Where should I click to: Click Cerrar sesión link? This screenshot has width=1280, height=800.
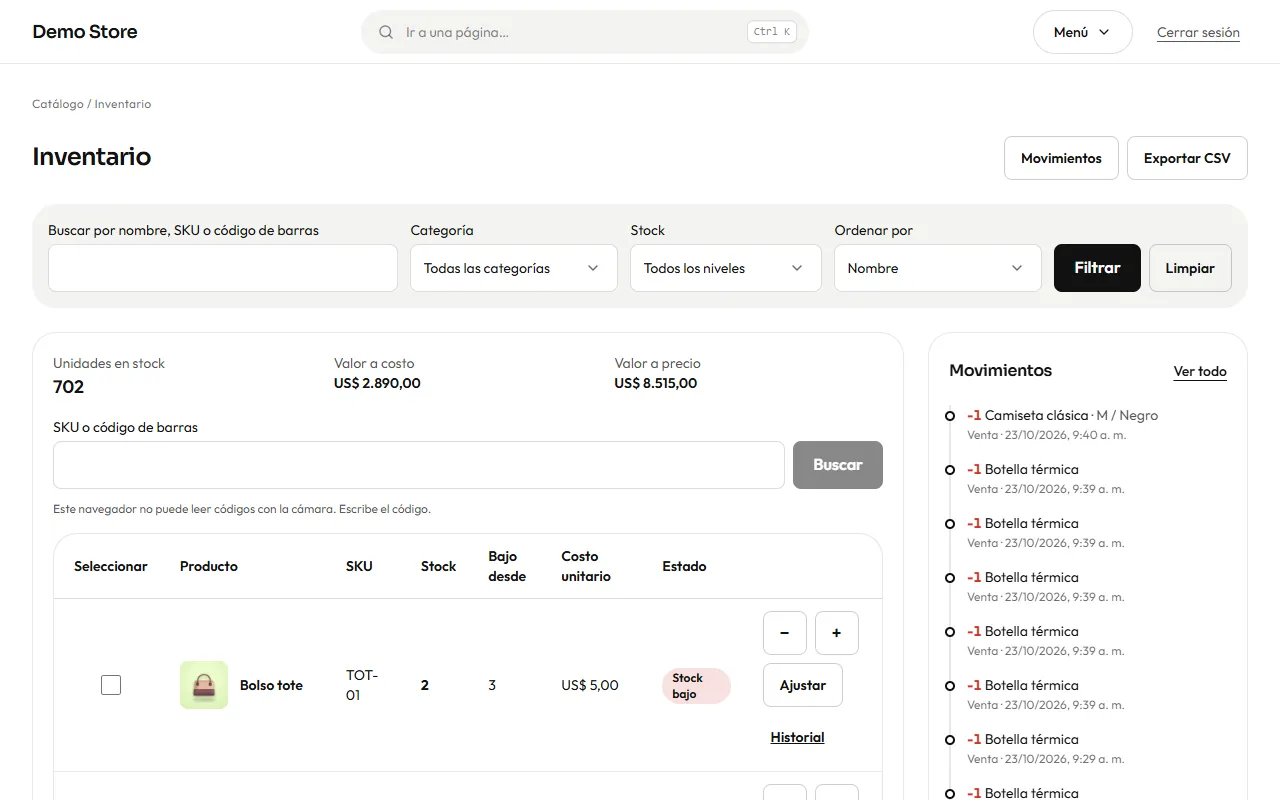tap(1198, 32)
